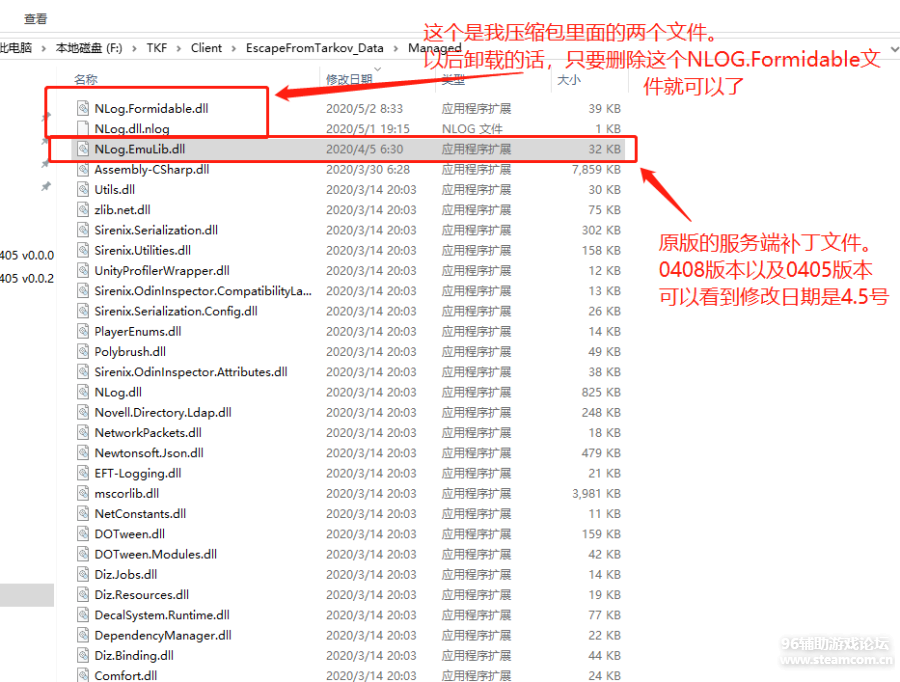Click the zlib.net.dll file icon

[x=84, y=210]
